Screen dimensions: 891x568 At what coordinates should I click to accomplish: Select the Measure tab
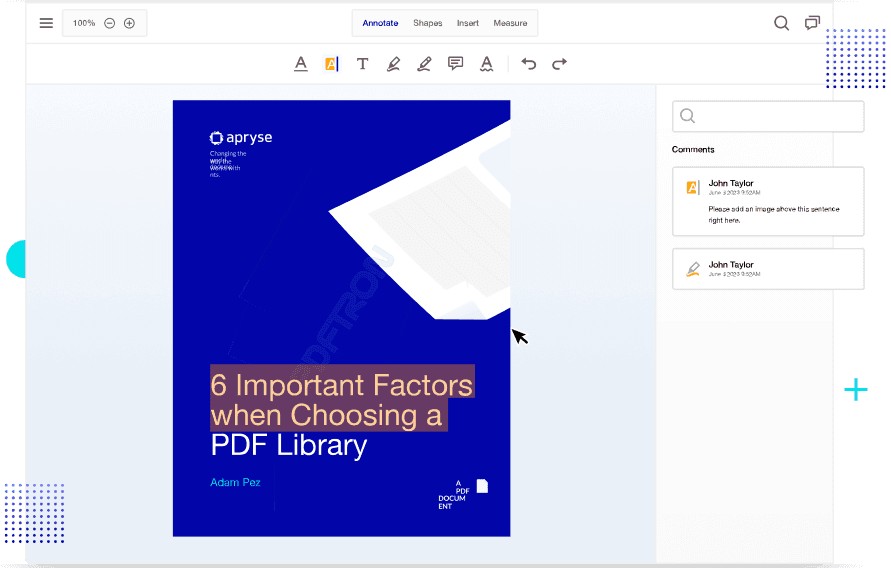click(x=510, y=23)
